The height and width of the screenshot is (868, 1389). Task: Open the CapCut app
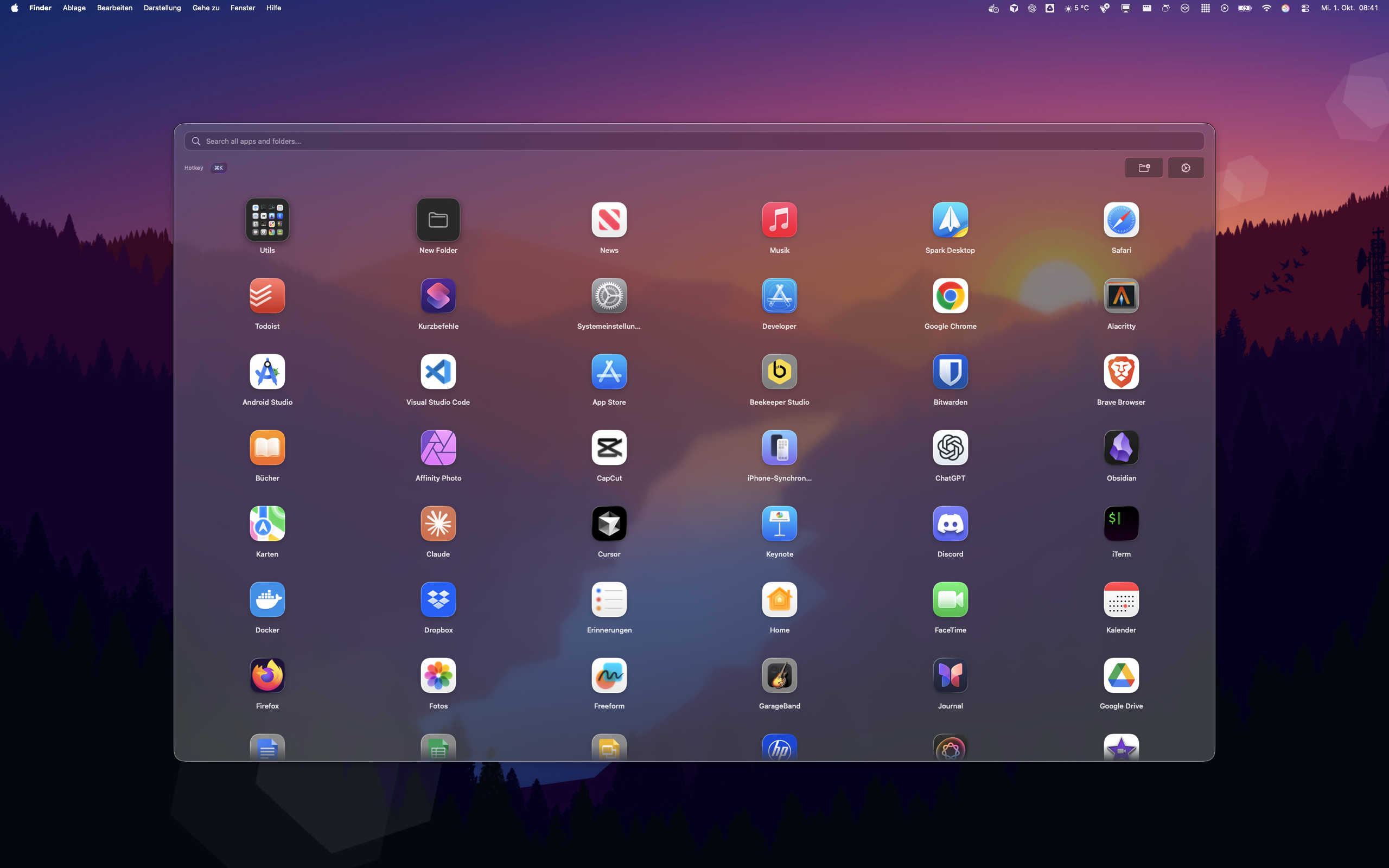pos(609,448)
